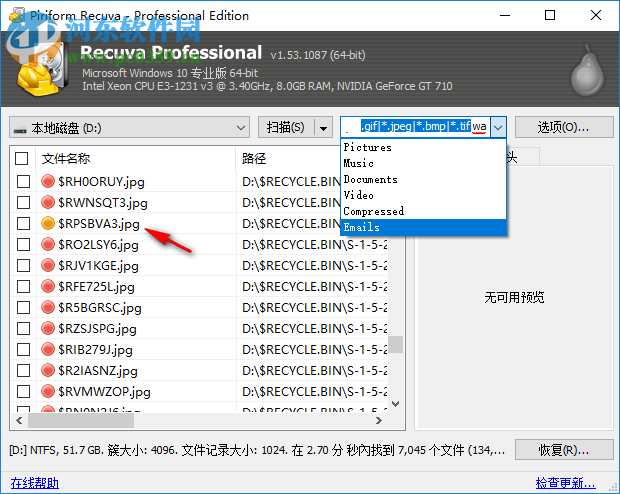Check the box for $RIB279J.jpg
Screen dimensions: 620x494
(x=23, y=350)
